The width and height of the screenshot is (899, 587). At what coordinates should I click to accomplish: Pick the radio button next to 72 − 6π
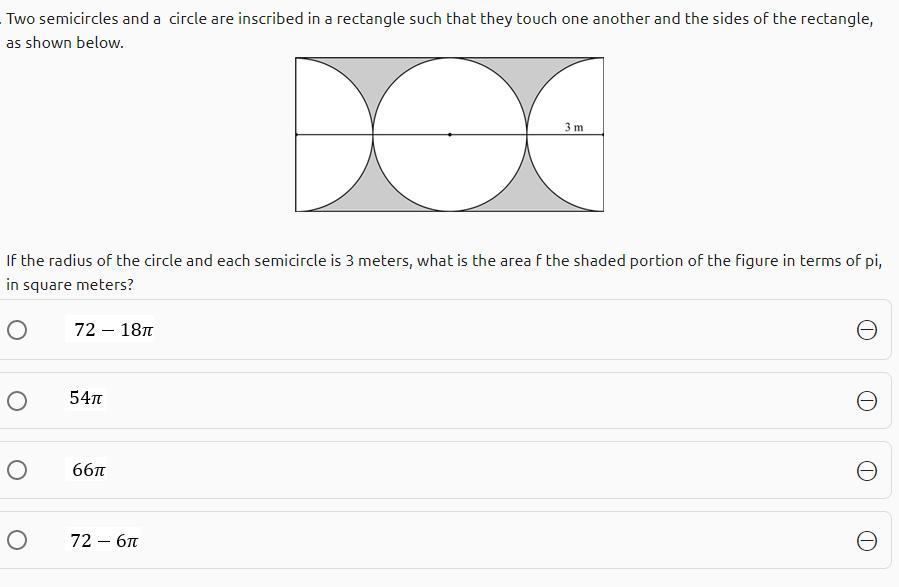click(17, 540)
